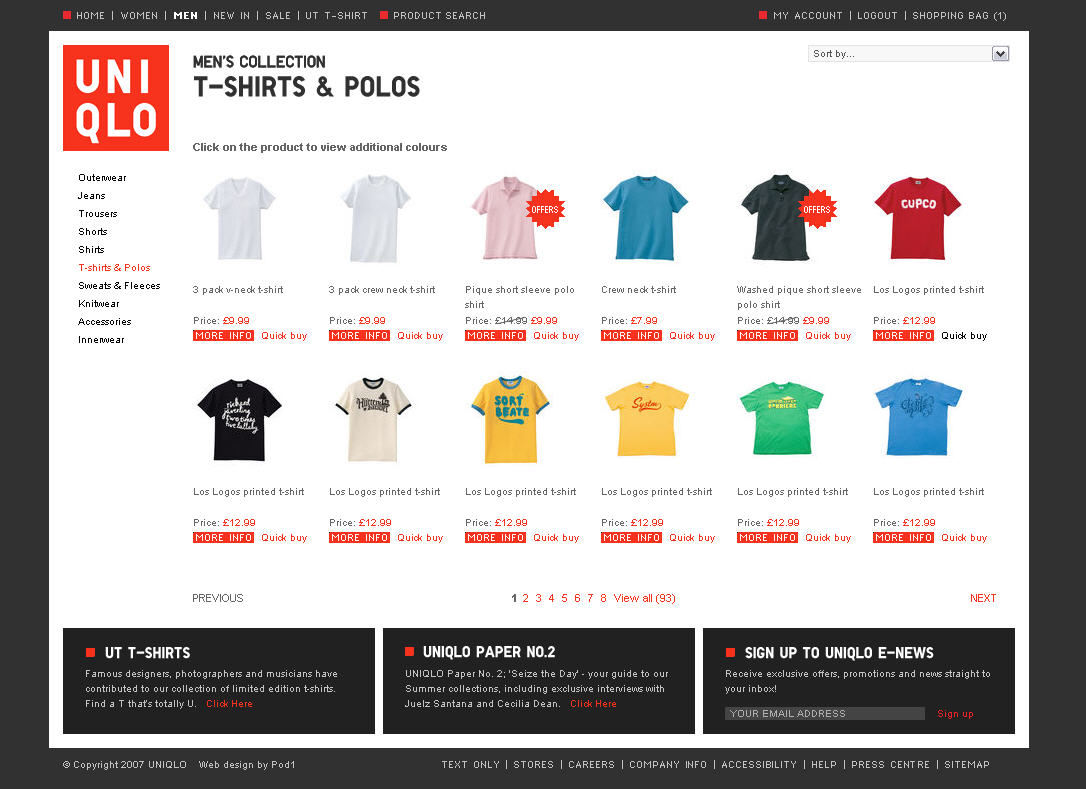
Task: Open the green Los Logos t-shirt image
Action: point(781,418)
